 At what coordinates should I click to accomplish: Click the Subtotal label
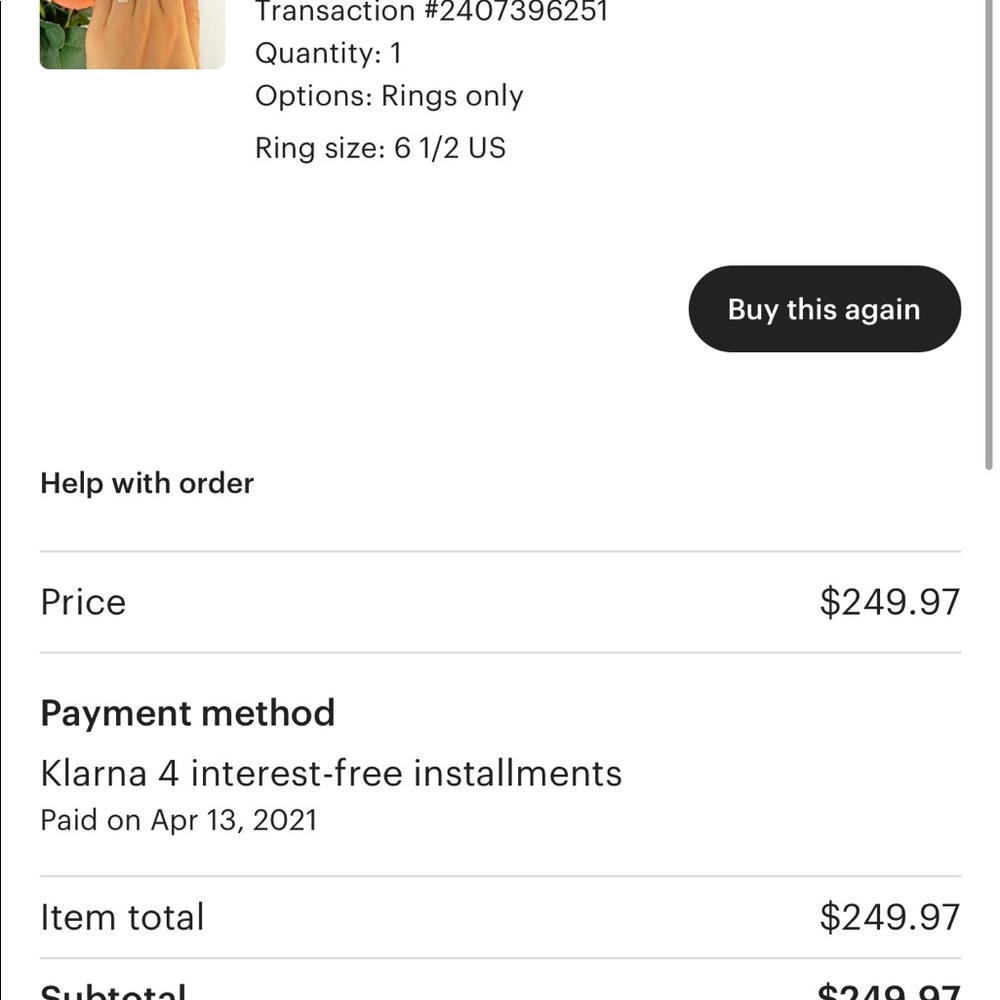click(113, 992)
